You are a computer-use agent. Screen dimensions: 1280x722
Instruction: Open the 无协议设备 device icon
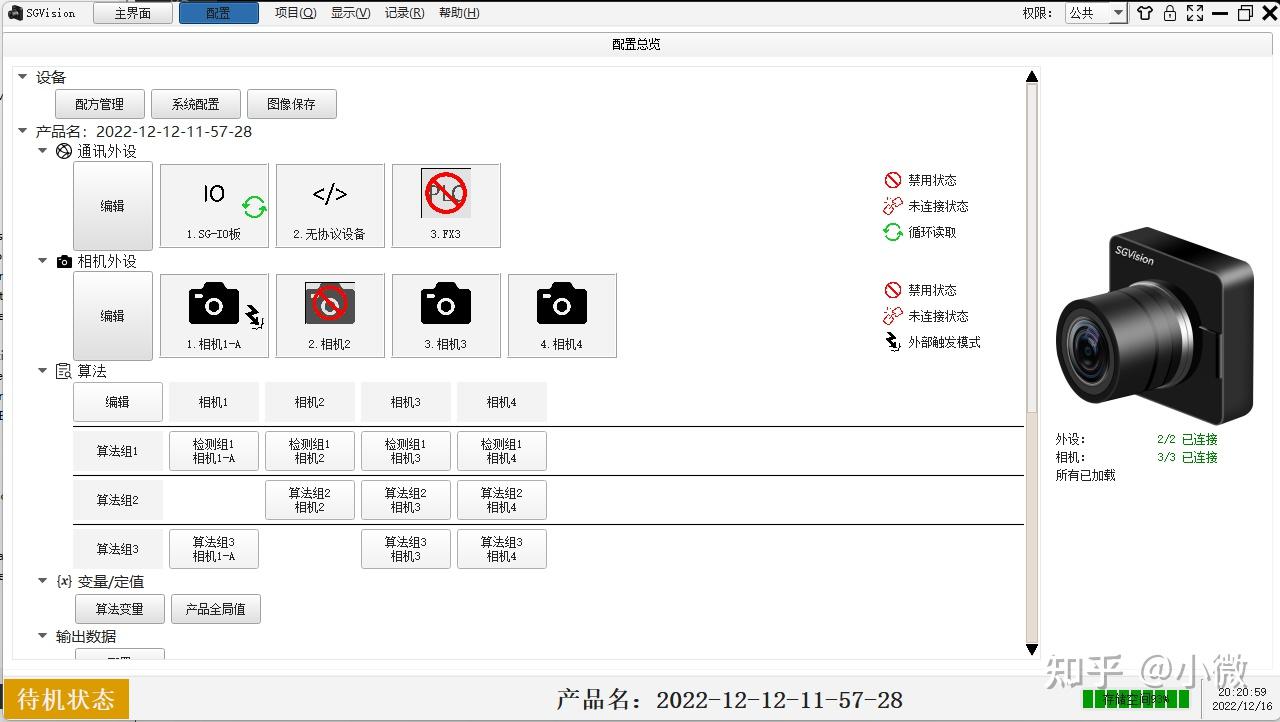pos(329,205)
